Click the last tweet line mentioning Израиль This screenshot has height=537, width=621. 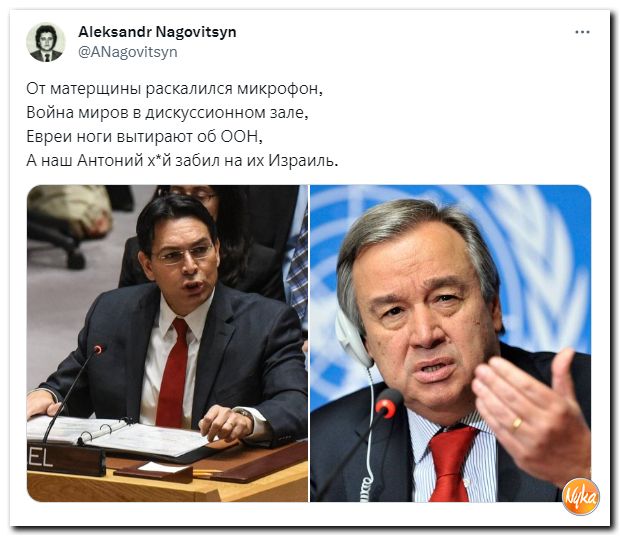click(x=182, y=160)
